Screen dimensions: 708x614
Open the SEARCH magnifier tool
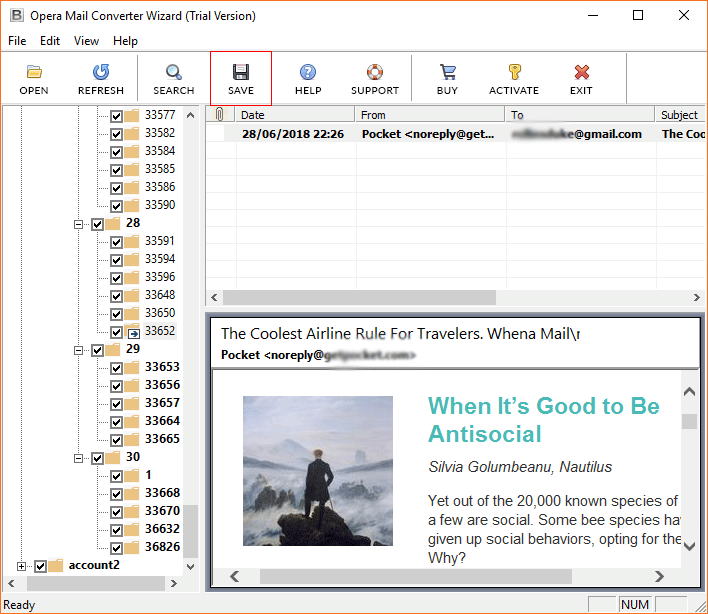[173, 72]
